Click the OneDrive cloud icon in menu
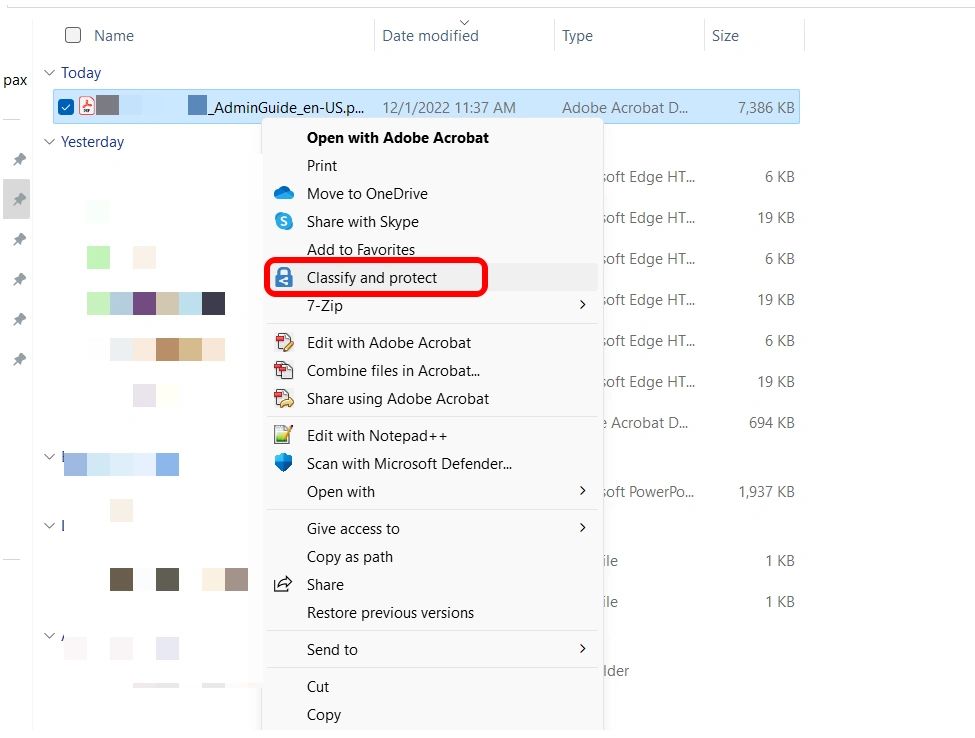Image resolution: width=975 pixels, height=738 pixels. [x=284, y=193]
